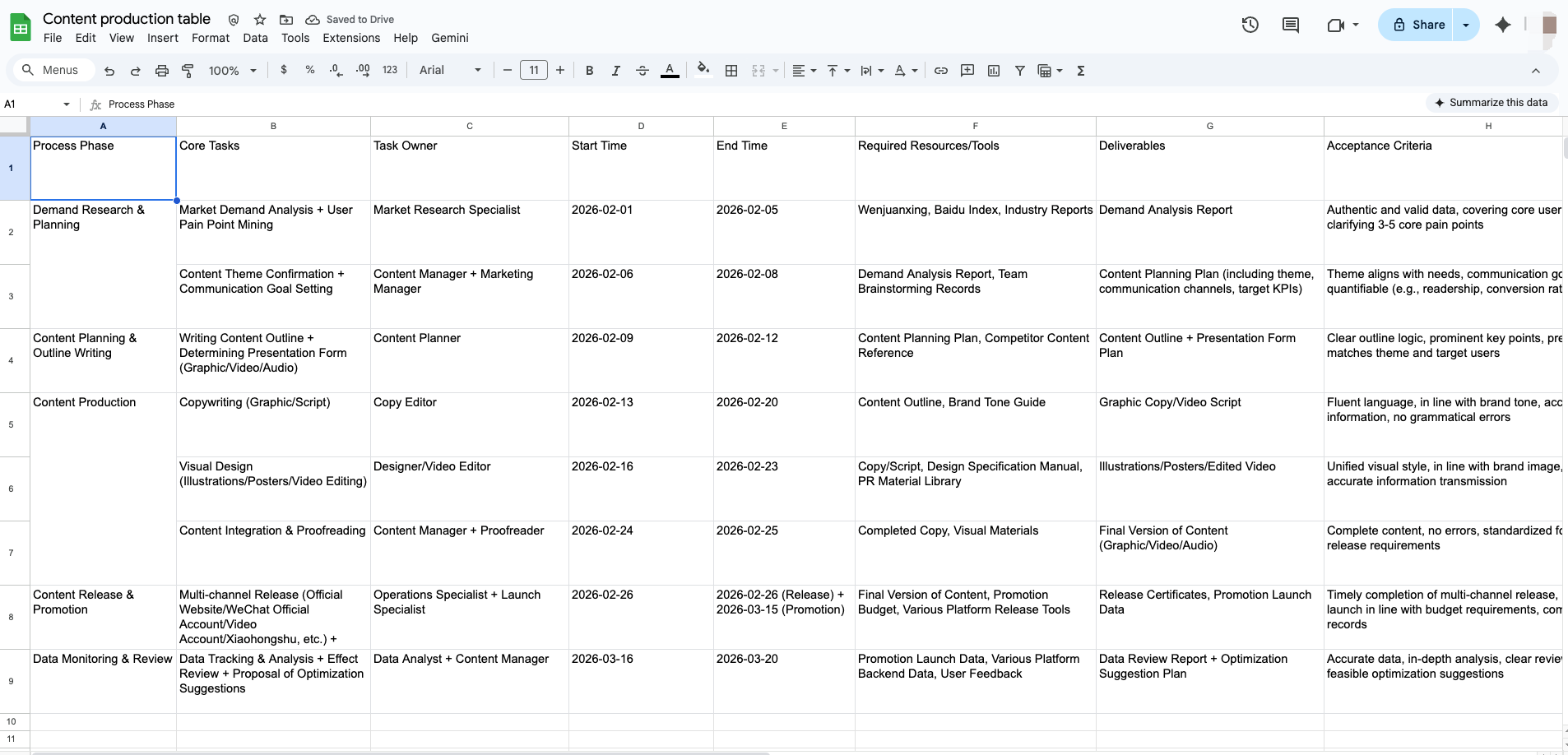
Task: Insert link with chain icon
Action: [941, 71]
